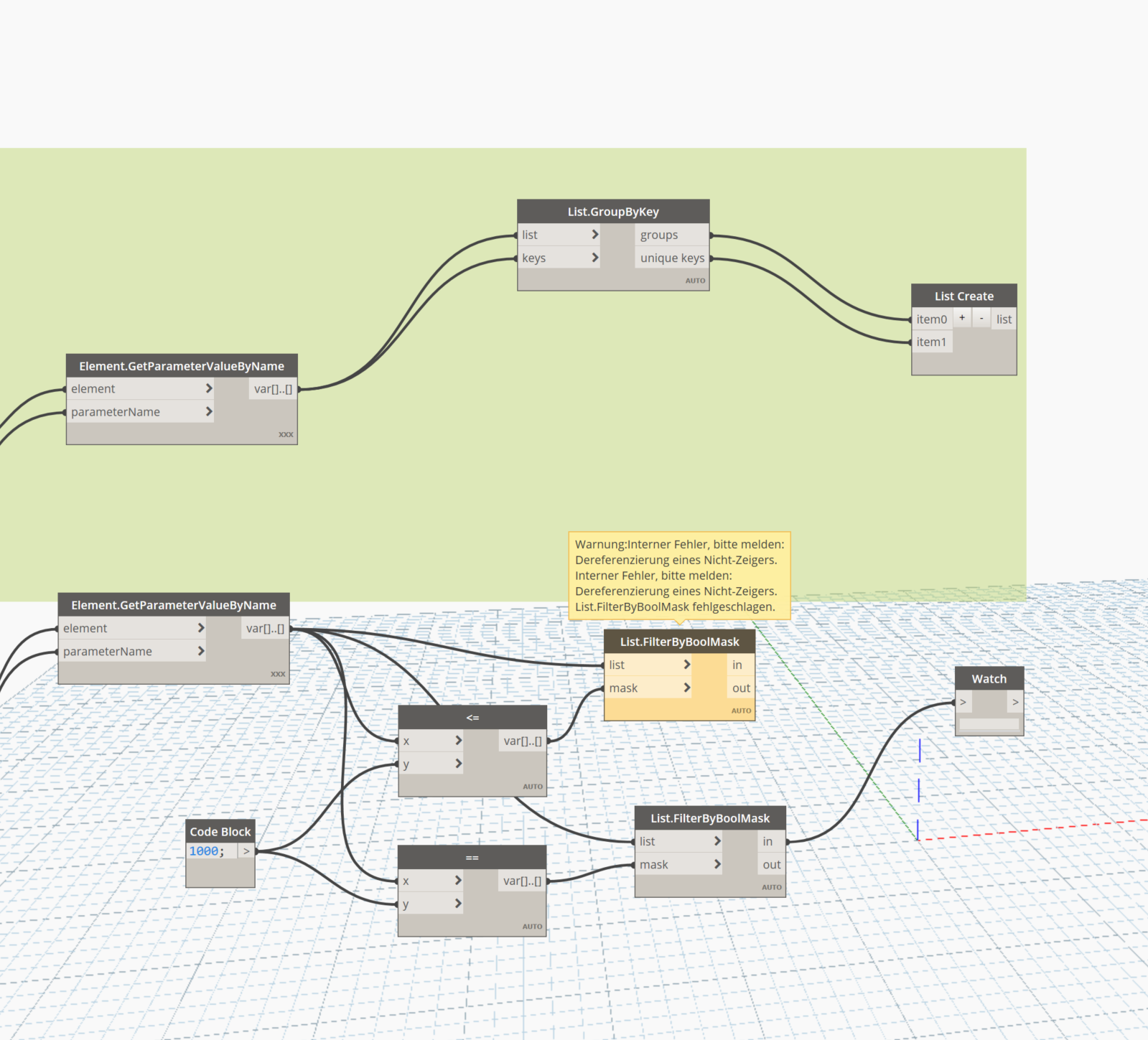The width and height of the screenshot is (1148, 1040).
Task: Click the Watch node input port
Action: (x=963, y=702)
